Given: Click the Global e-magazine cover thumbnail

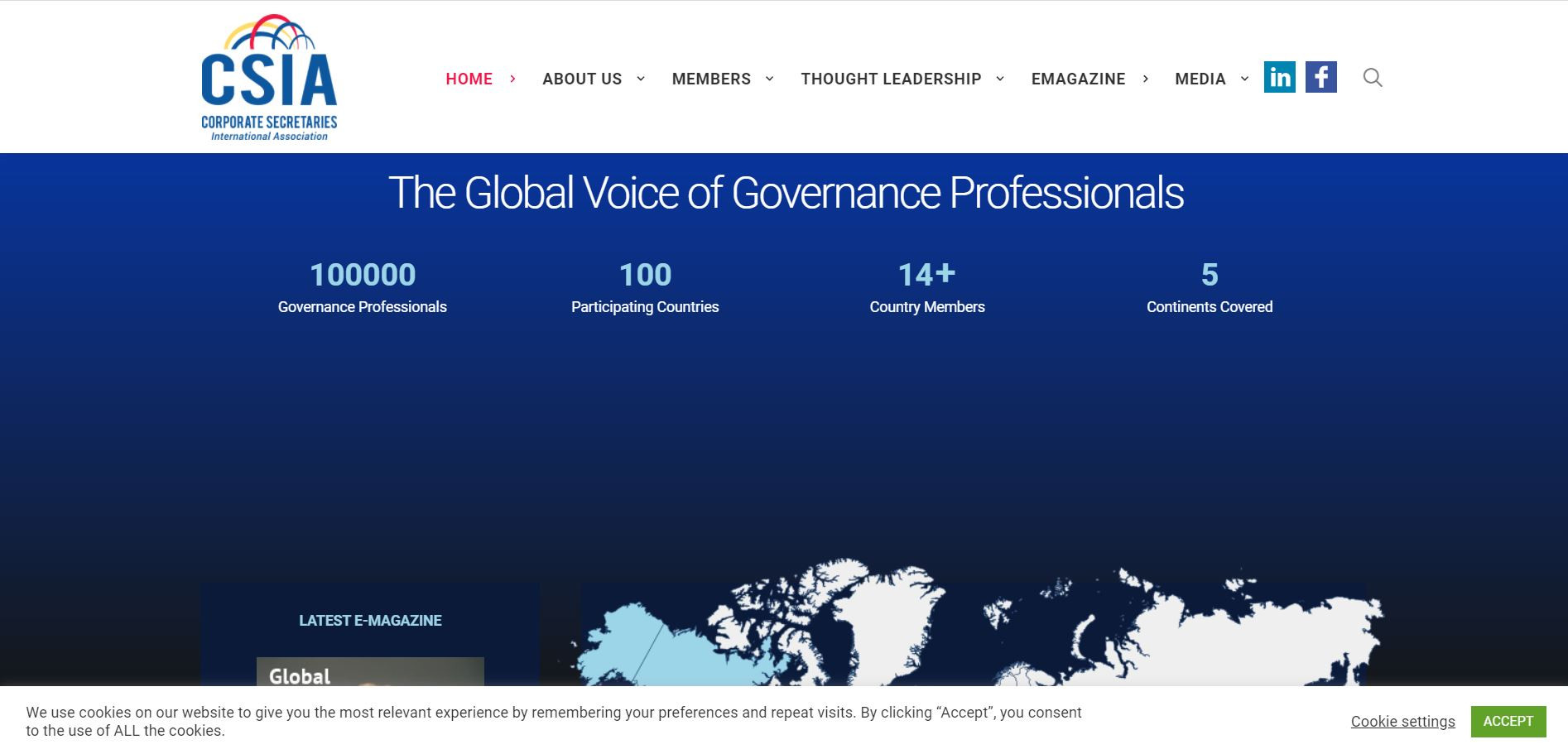Looking at the screenshot, I should point(370,672).
